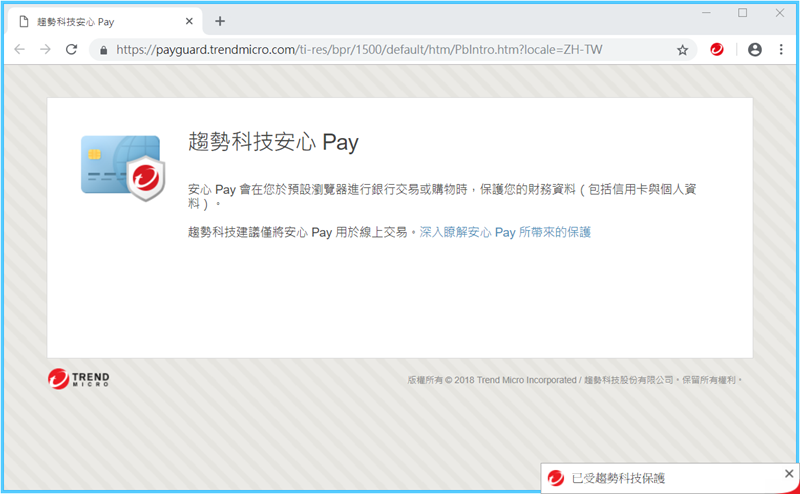This screenshot has width=800, height=494.
Task: Click the Trend Micro footer logo
Action: [x=79, y=379]
